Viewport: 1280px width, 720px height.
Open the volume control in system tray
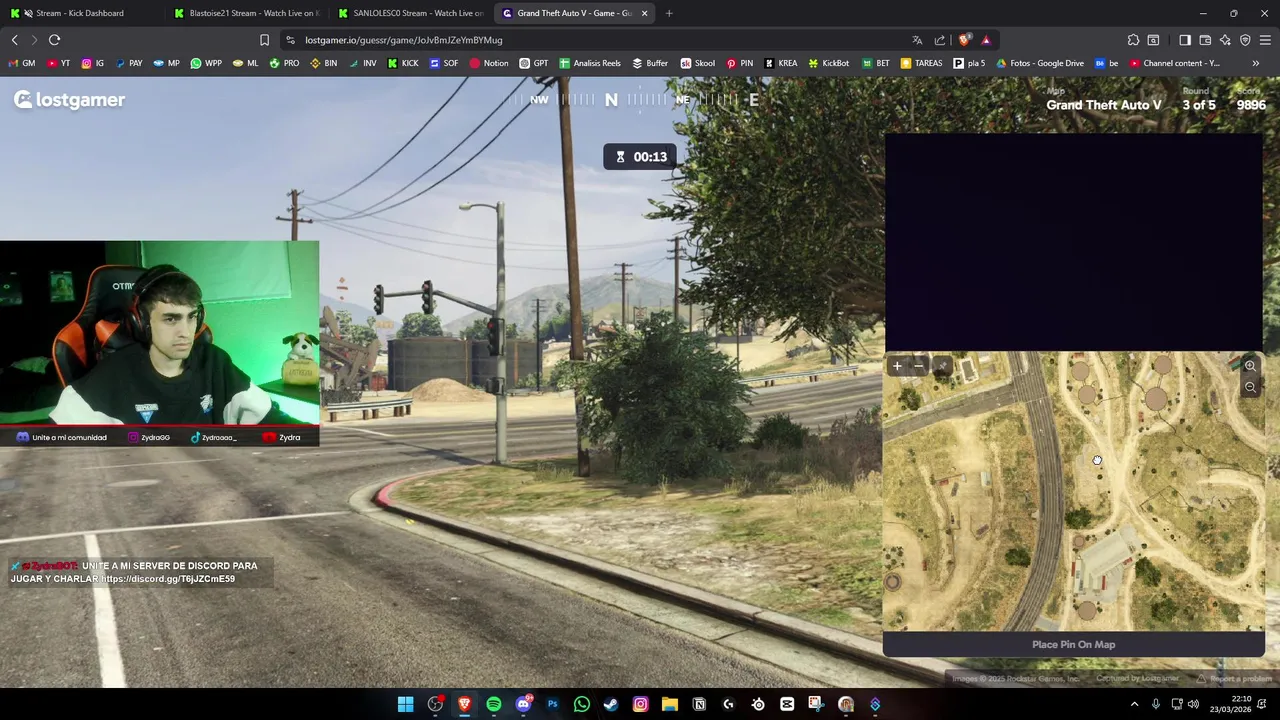[x=1193, y=704]
